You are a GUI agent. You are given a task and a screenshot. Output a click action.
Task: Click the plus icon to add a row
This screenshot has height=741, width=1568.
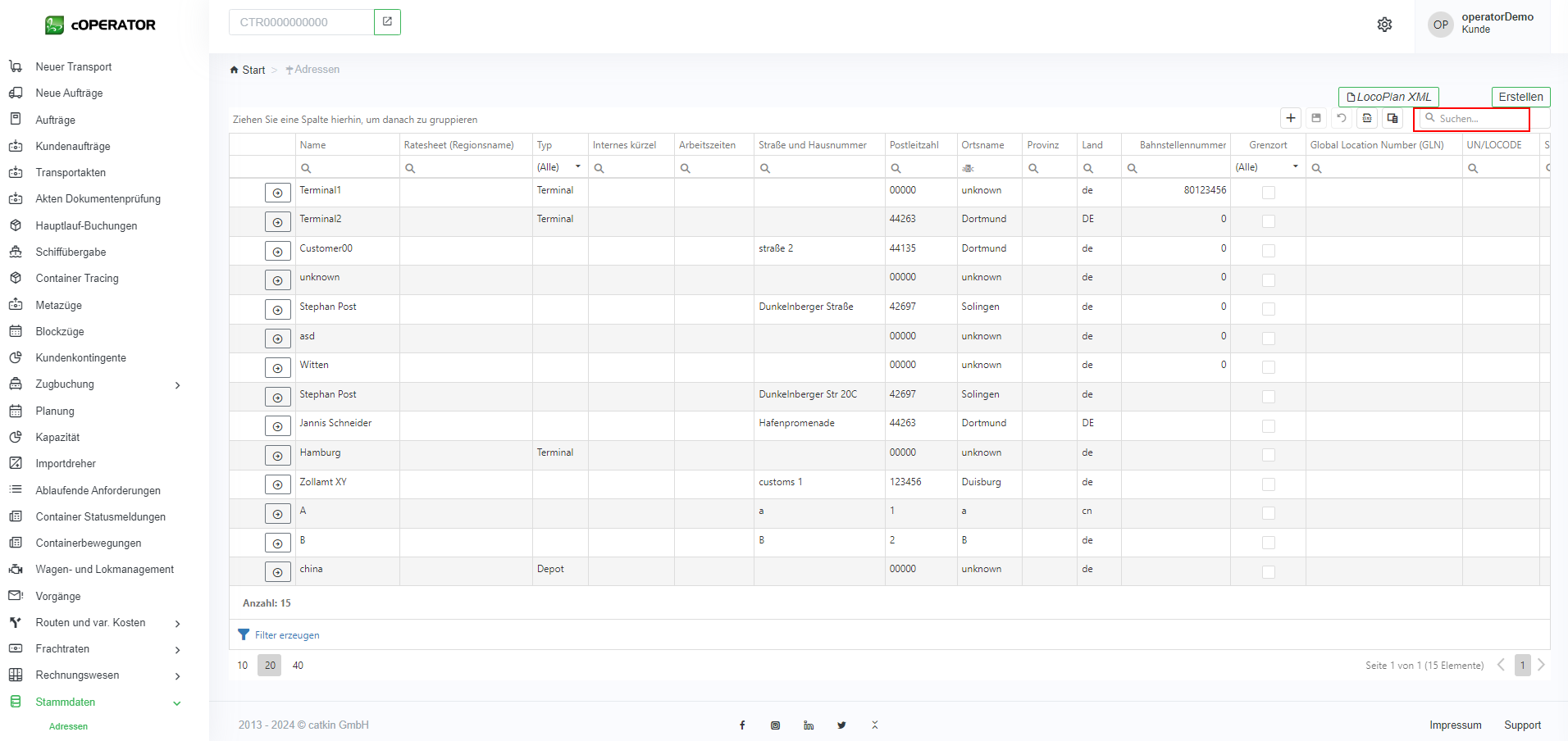point(1290,118)
